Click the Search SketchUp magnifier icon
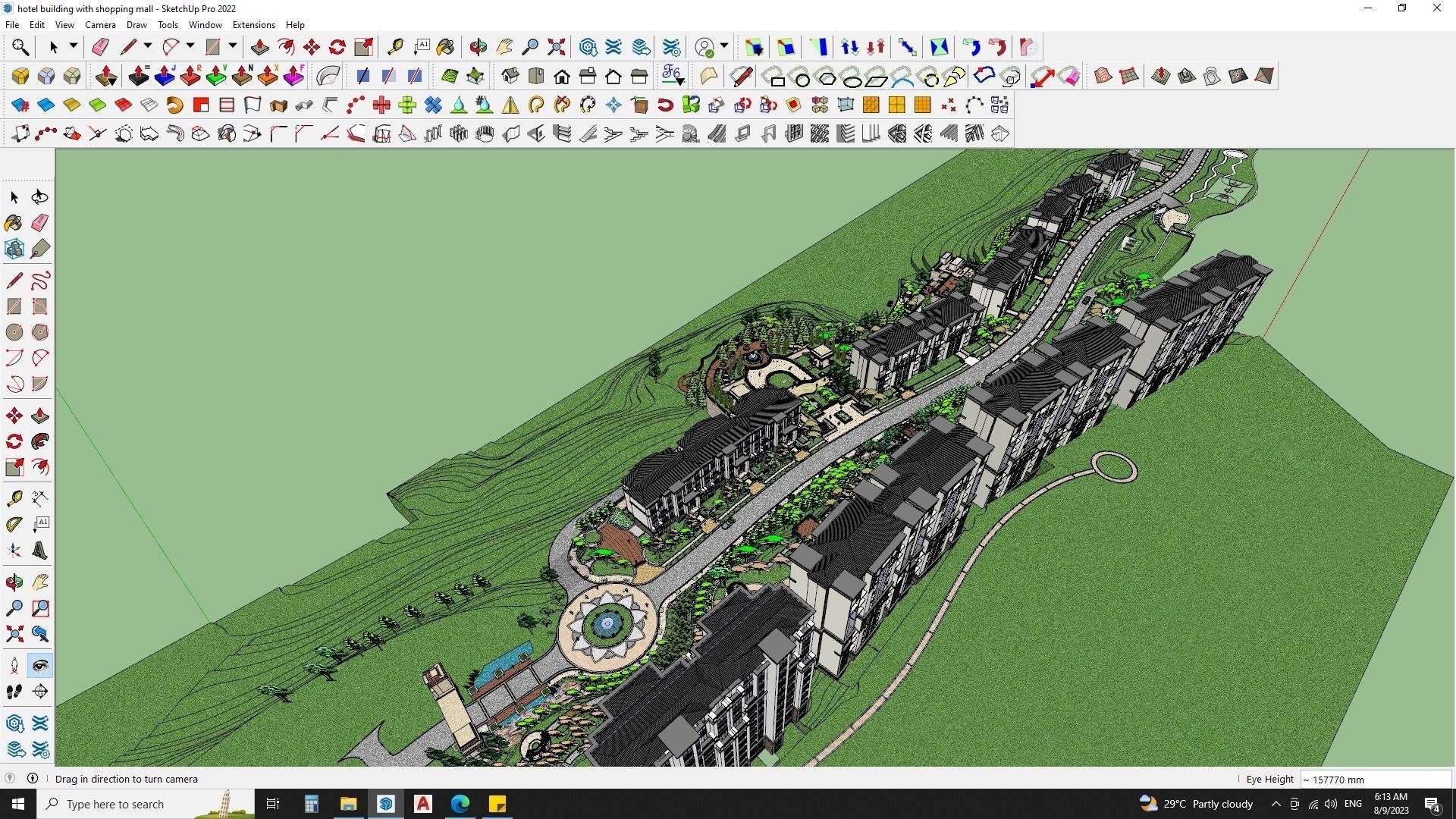 (20, 47)
